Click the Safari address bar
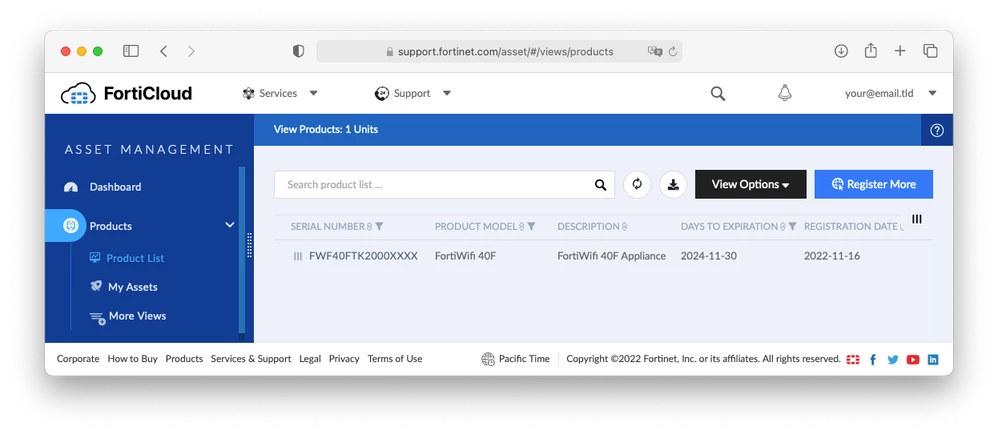The height and width of the screenshot is (435, 998). [x=499, y=52]
